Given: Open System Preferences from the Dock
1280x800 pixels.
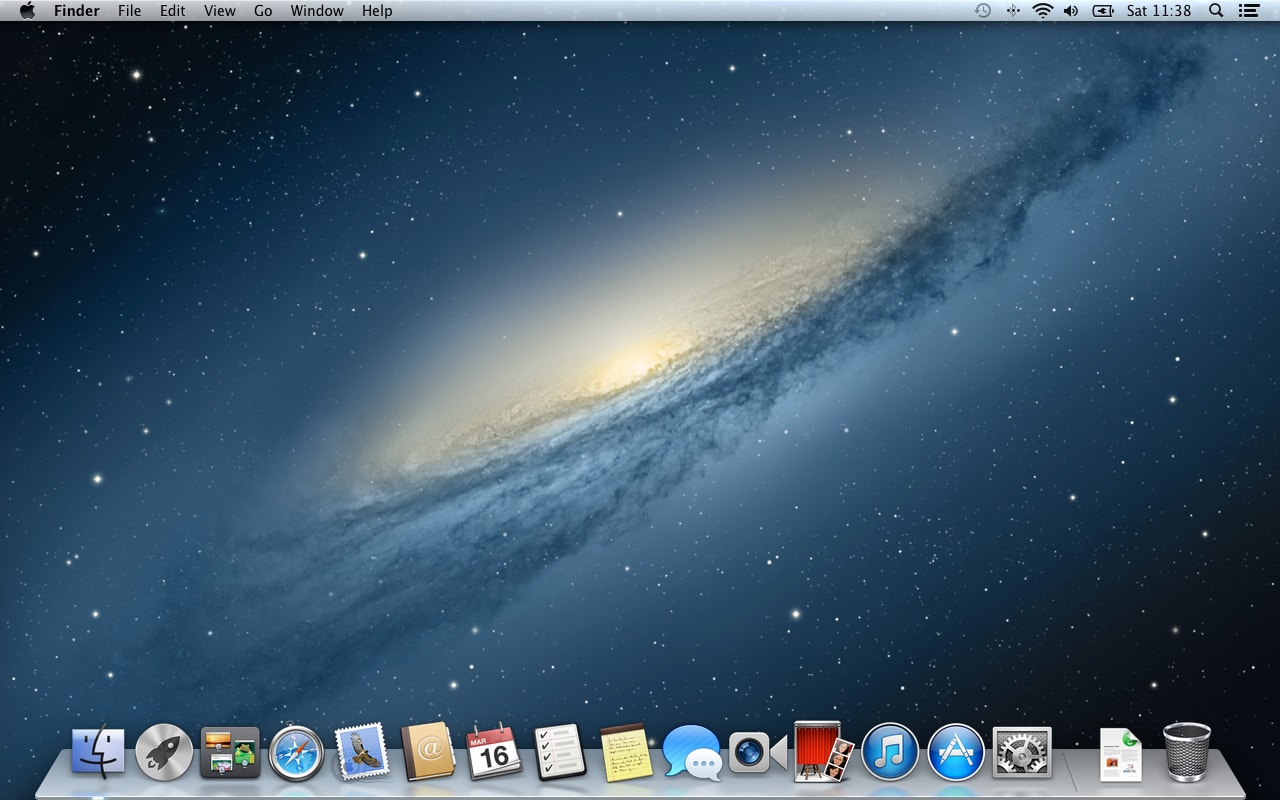Looking at the screenshot, I should [1020, 750].
